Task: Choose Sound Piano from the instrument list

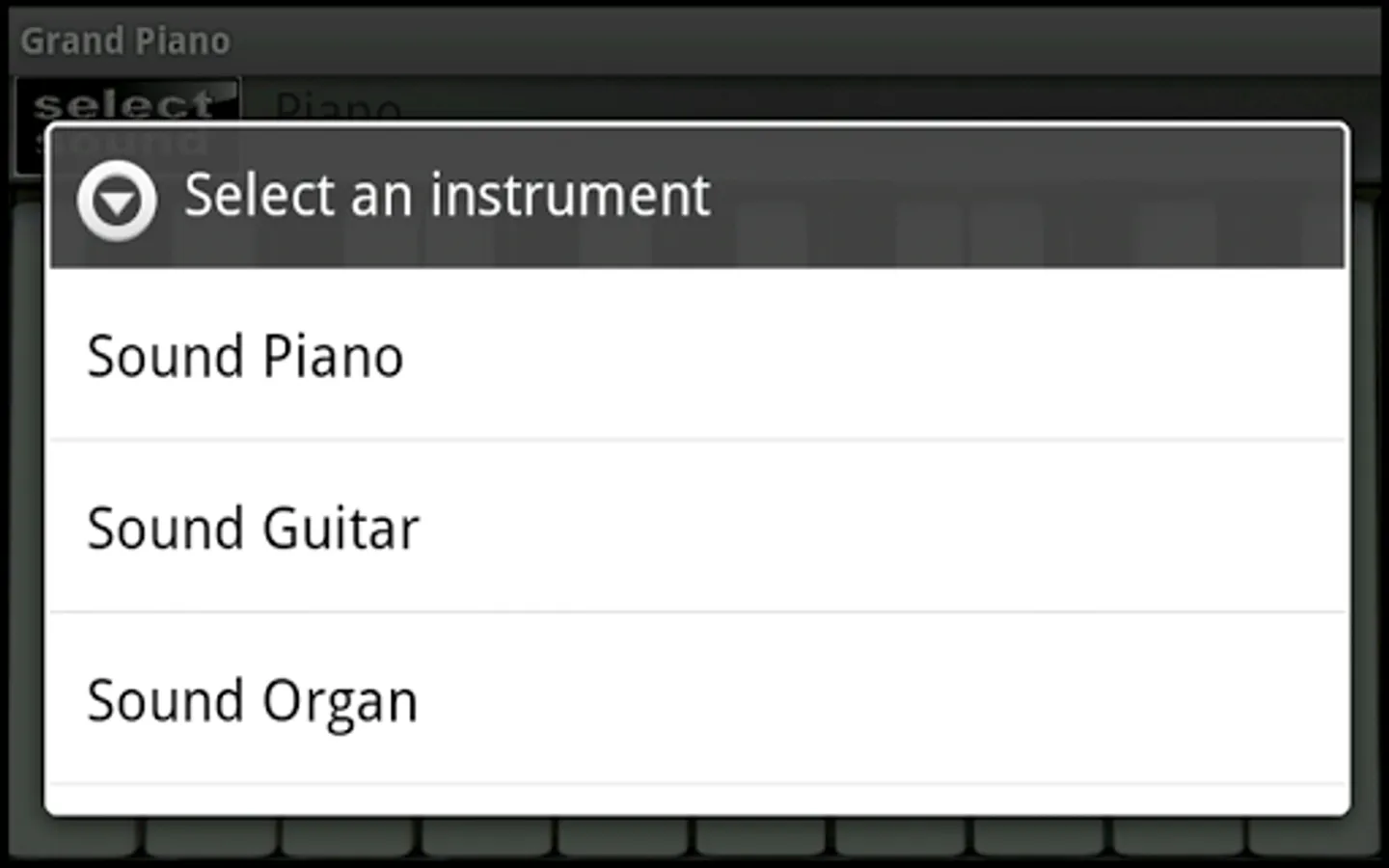Action: coord(696,356)
